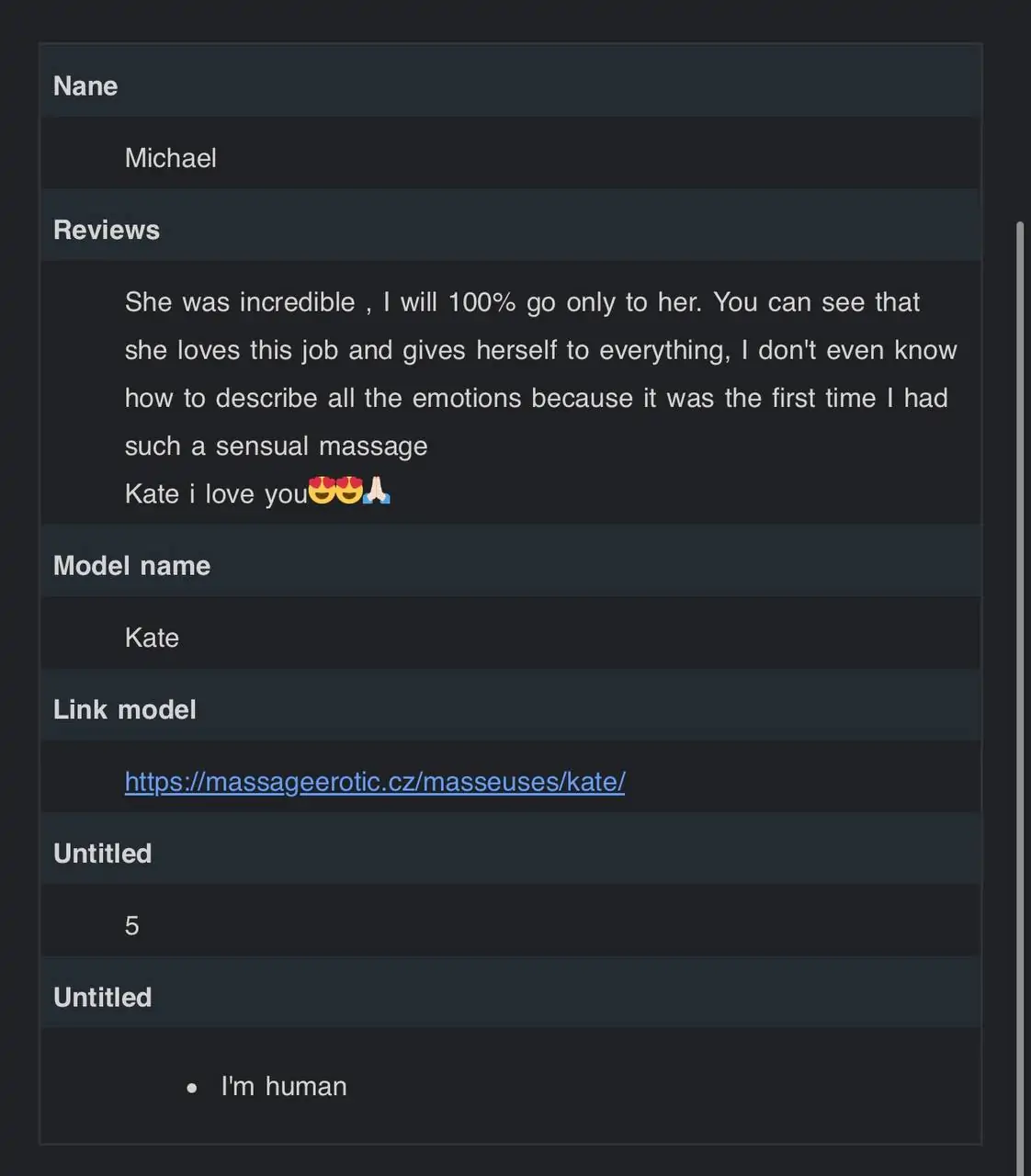Click the model name value 'Kate'
Viewport: 1031px width, 1176px height.
click(152, 638)
